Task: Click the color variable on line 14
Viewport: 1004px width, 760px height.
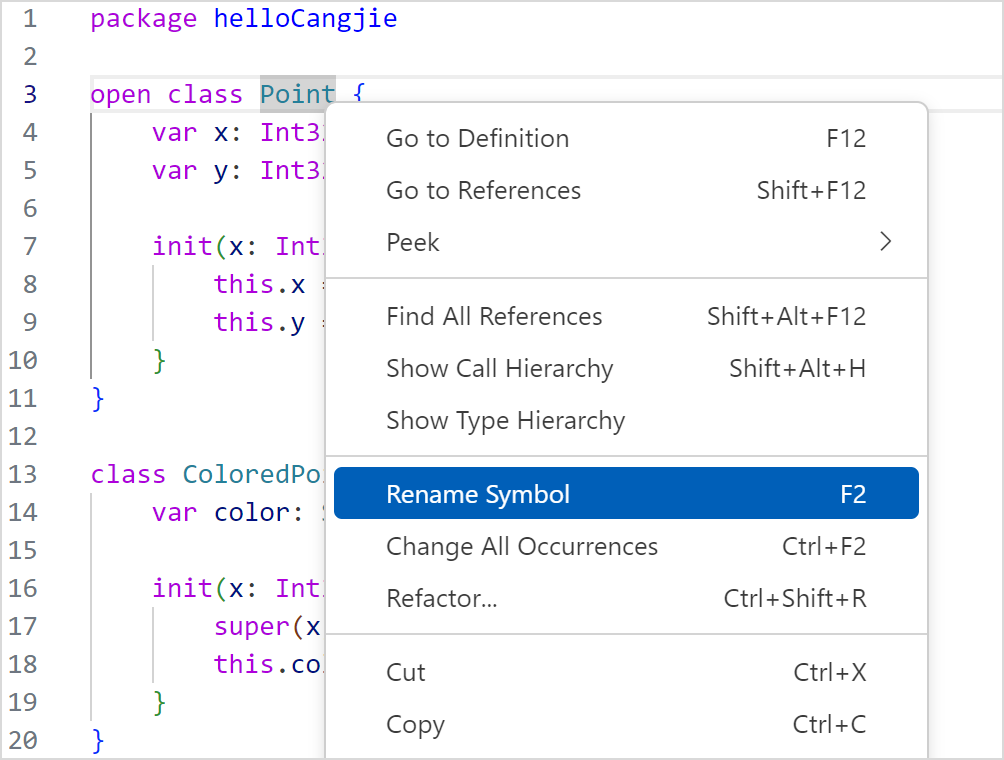Action: [251, 513]
